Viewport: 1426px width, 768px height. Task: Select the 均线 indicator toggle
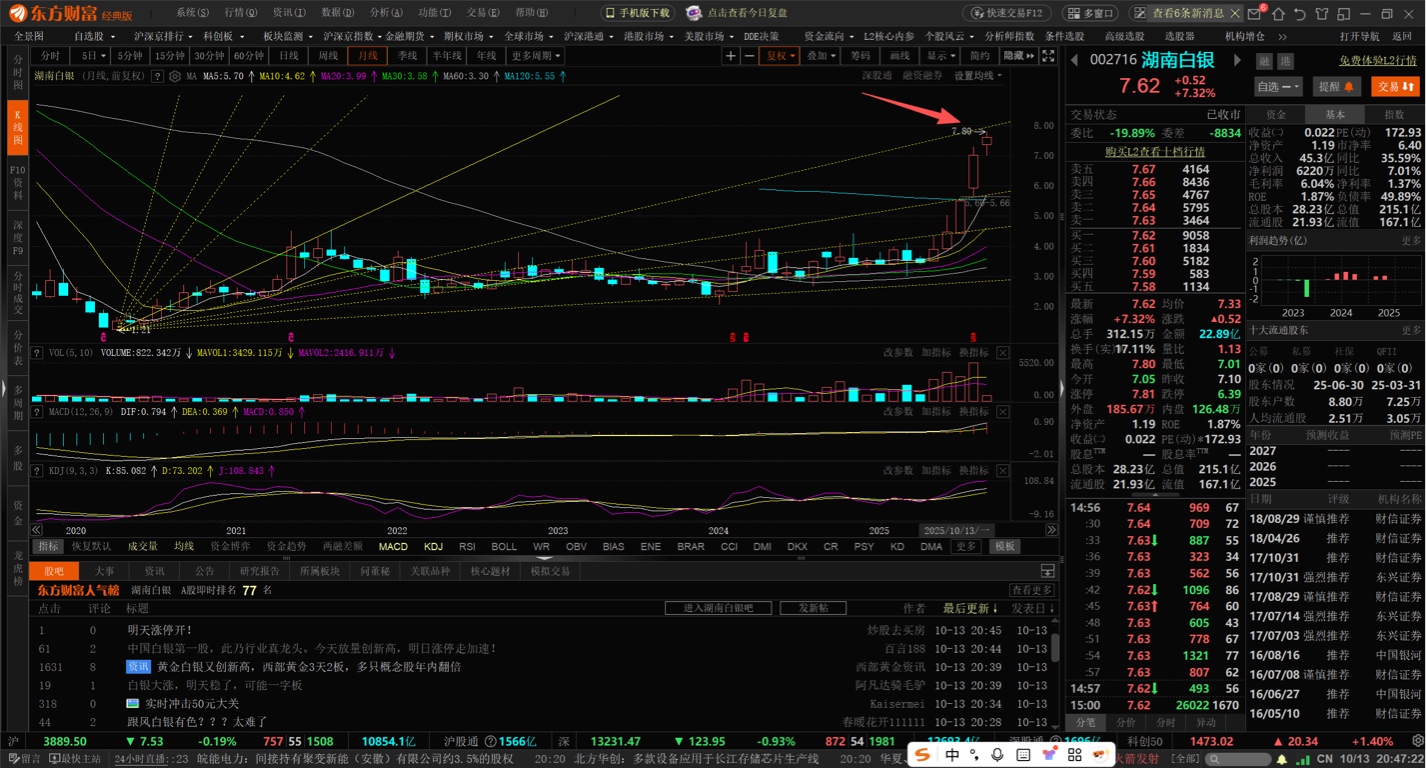(x=184, y=546)
